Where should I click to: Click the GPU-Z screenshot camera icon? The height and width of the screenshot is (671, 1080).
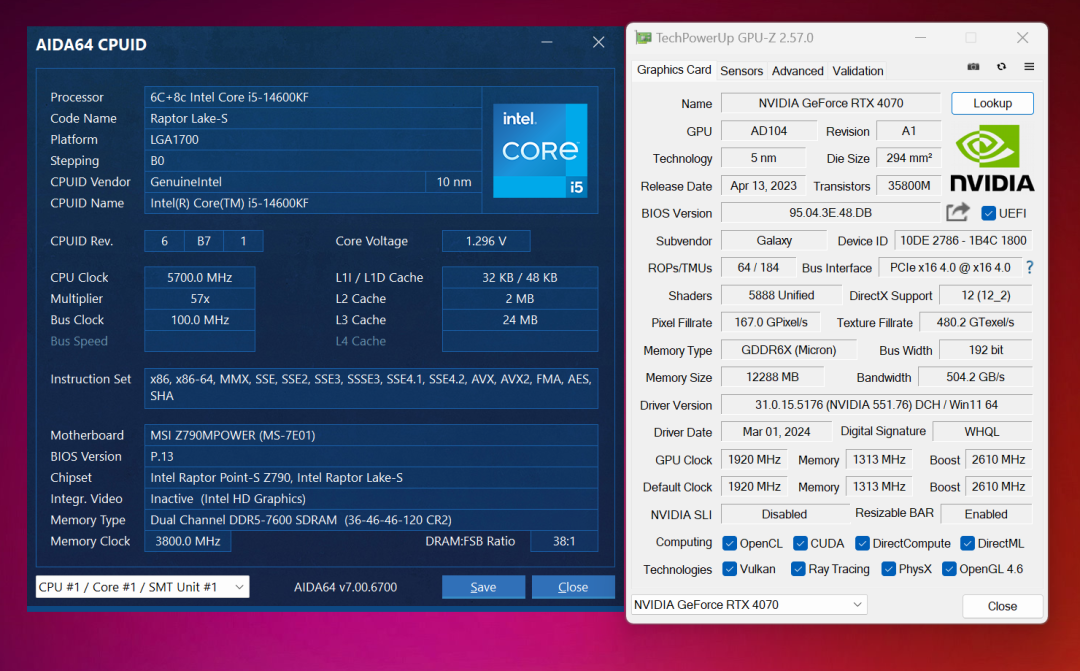click(973, 67)
